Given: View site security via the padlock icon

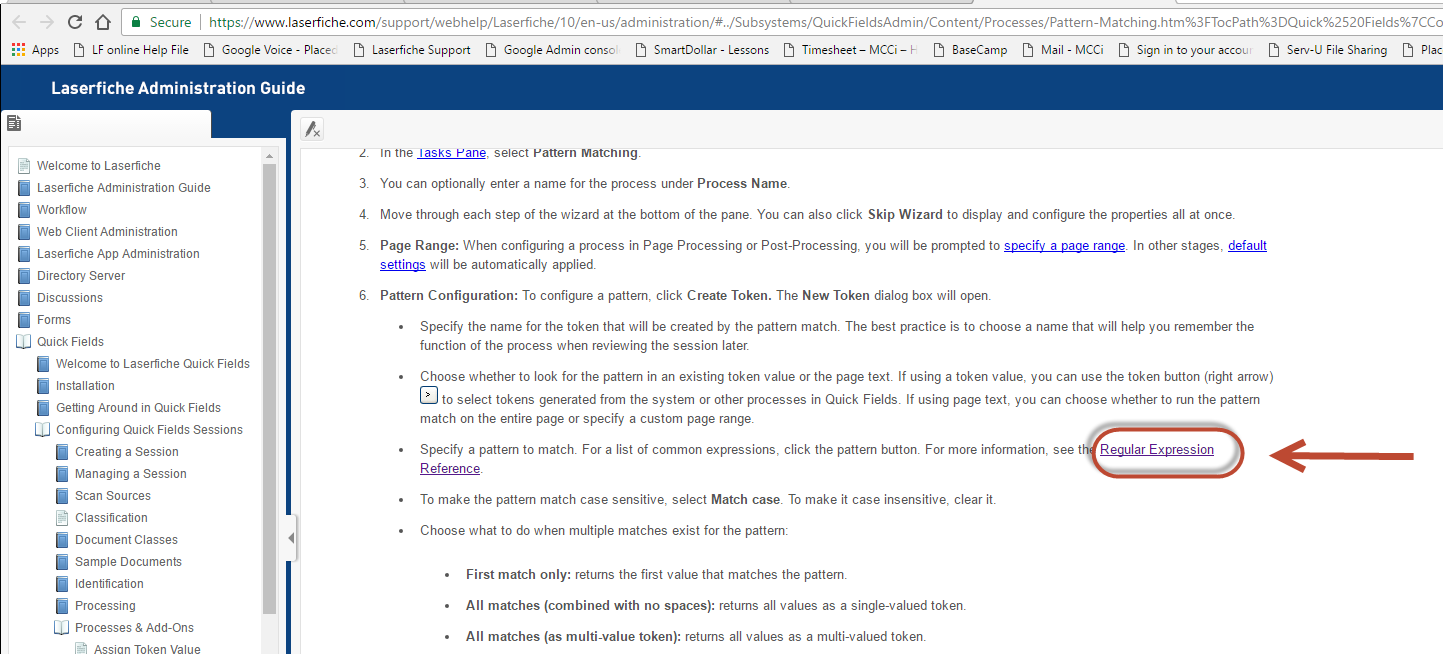Looking at the screenshot, I should click(x=136, y=21).
